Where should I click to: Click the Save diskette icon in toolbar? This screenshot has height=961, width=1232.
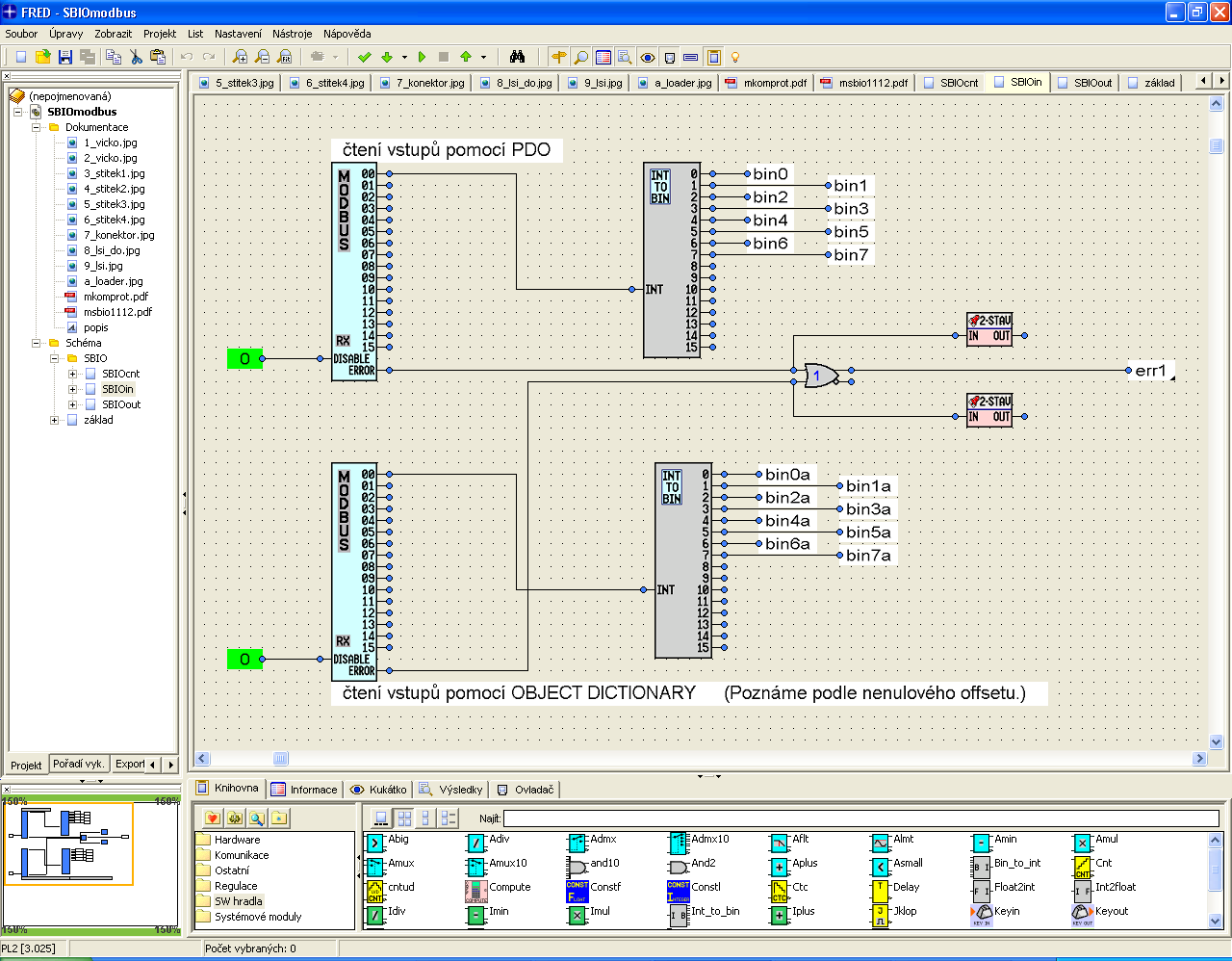point(65,57)
